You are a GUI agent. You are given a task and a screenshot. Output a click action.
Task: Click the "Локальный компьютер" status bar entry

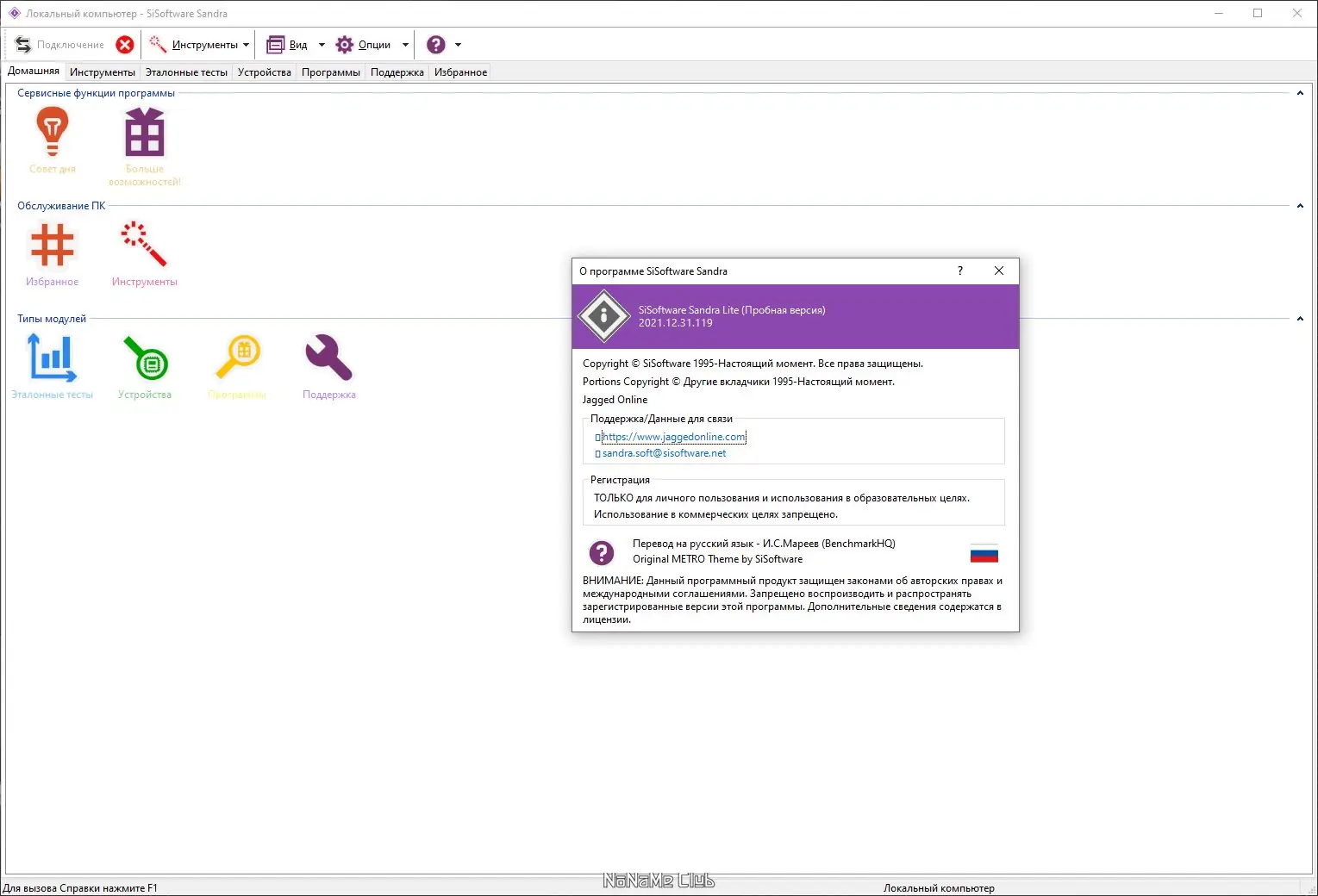click(939, 888)
